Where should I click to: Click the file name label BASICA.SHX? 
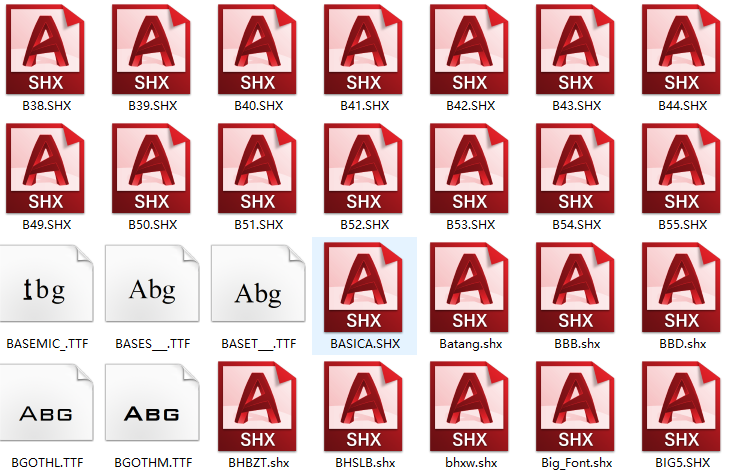click(365, 344)
